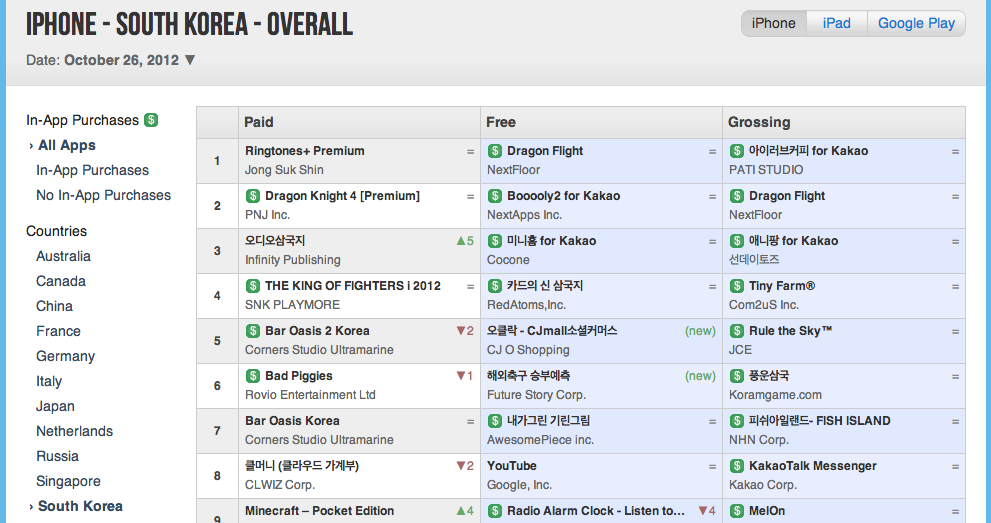The image size is (991, 523).
Task: Open the YouTube app entry
Action: (x=512, y=466)
